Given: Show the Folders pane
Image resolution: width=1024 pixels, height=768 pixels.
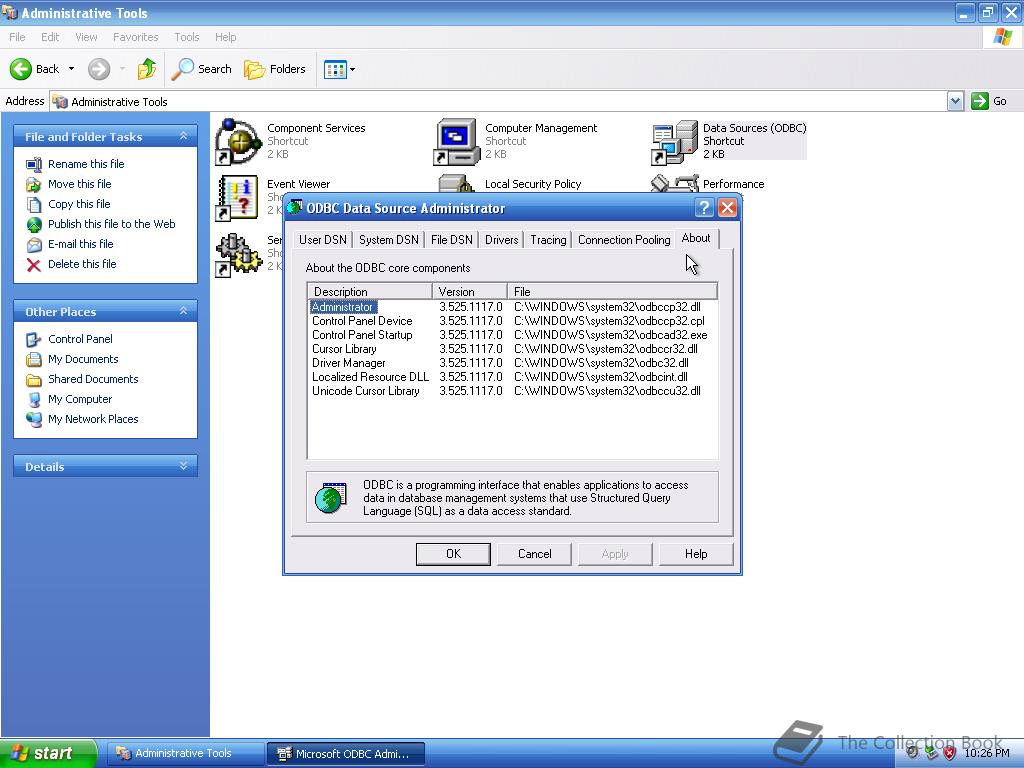Looking at the screenshot, I should tap(274, 69).
